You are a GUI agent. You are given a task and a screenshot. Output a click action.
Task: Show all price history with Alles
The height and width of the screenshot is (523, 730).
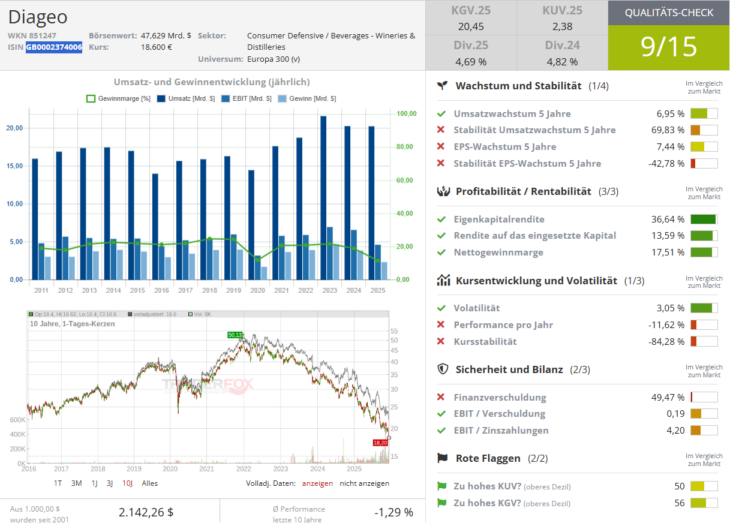pyautogui.click(x=150, y=483)
